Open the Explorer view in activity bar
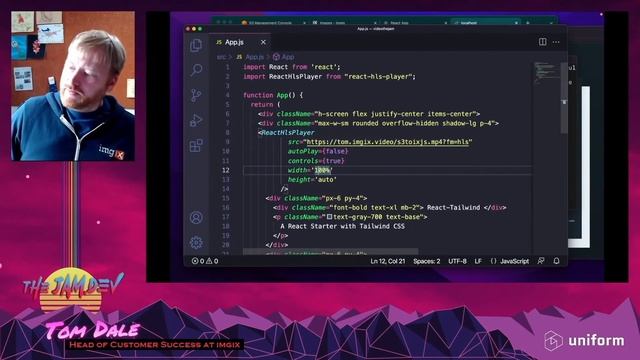640x360 pixels. click(x=196, y=45)
